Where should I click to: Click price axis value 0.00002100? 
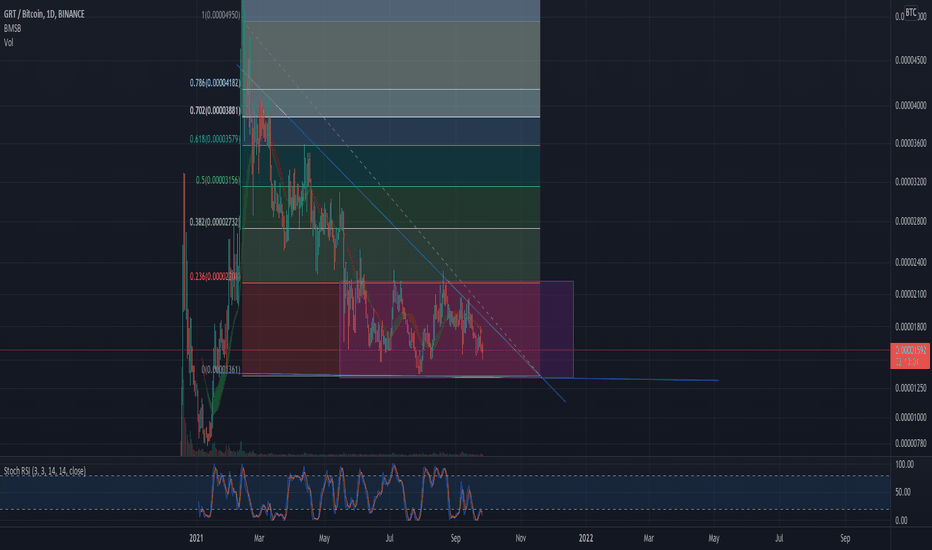[x=911, y=294]
